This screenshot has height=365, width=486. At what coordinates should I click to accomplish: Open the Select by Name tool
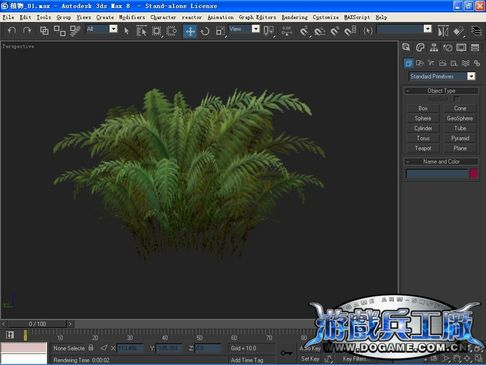[141, 31]
